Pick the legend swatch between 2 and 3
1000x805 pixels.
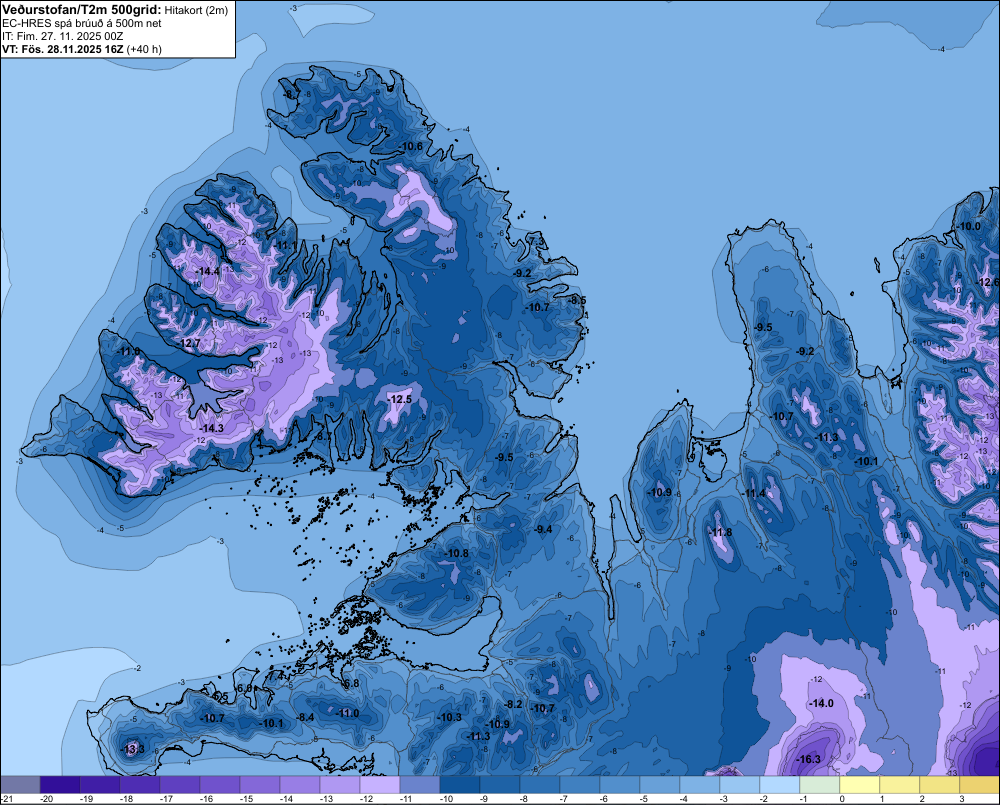939,785
